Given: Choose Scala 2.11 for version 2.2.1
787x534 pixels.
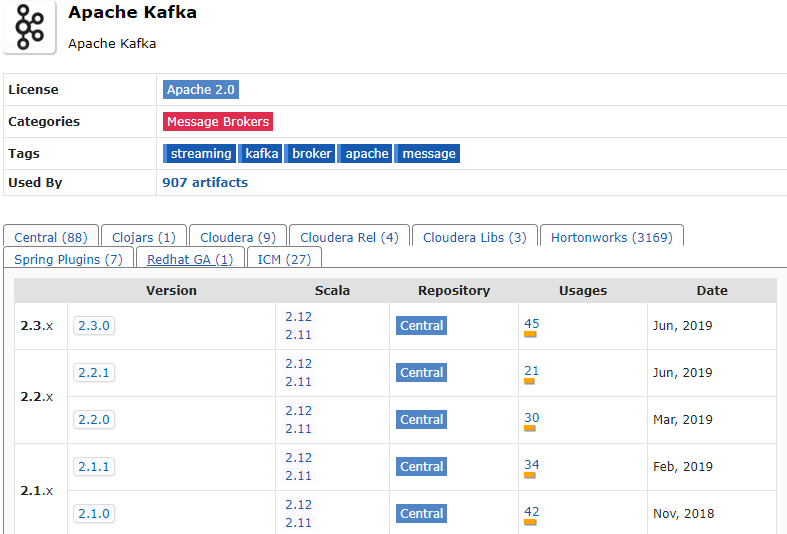Looking at the screenshot, I should [299, 382].
